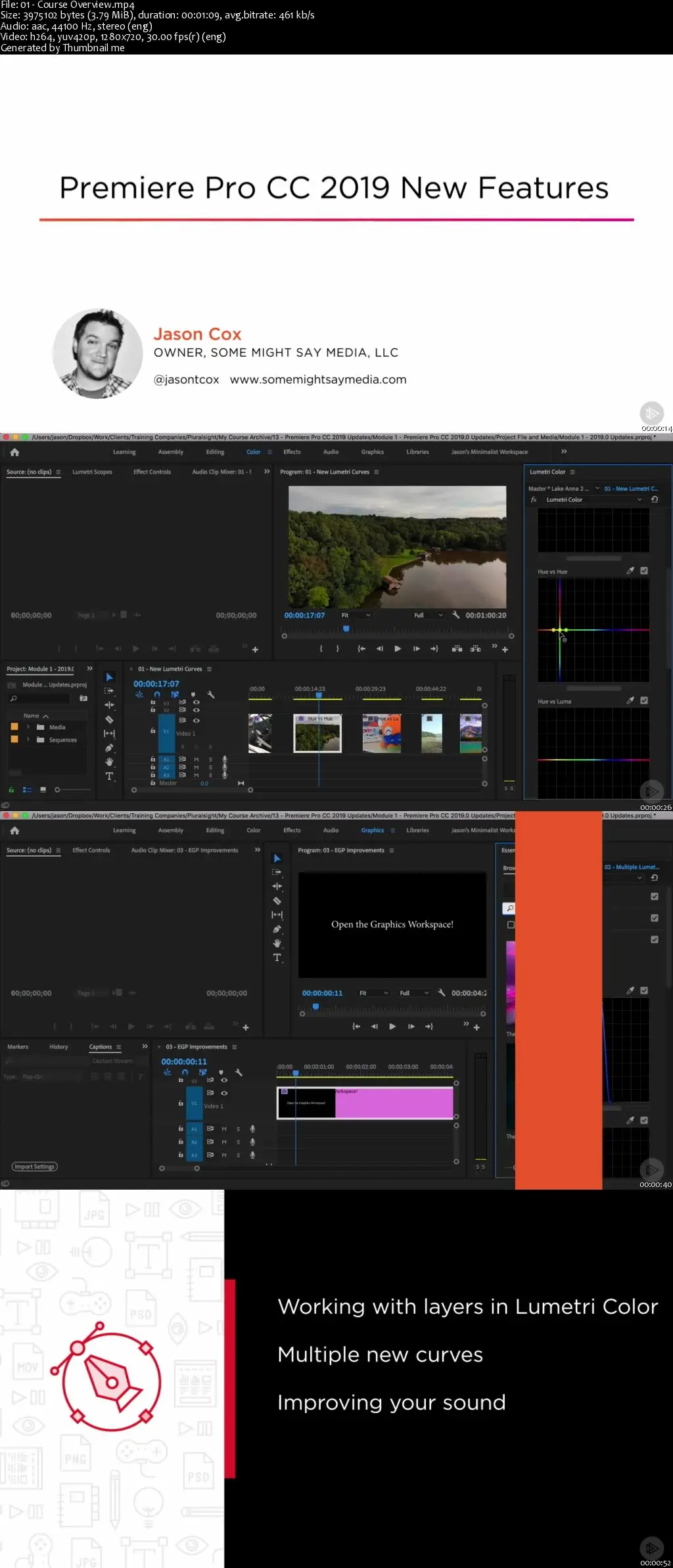The width and height of the screenshot is (673, 1568).
Task: Pick the Hue vs Hue eyedropper
Action: pos(630,571)
